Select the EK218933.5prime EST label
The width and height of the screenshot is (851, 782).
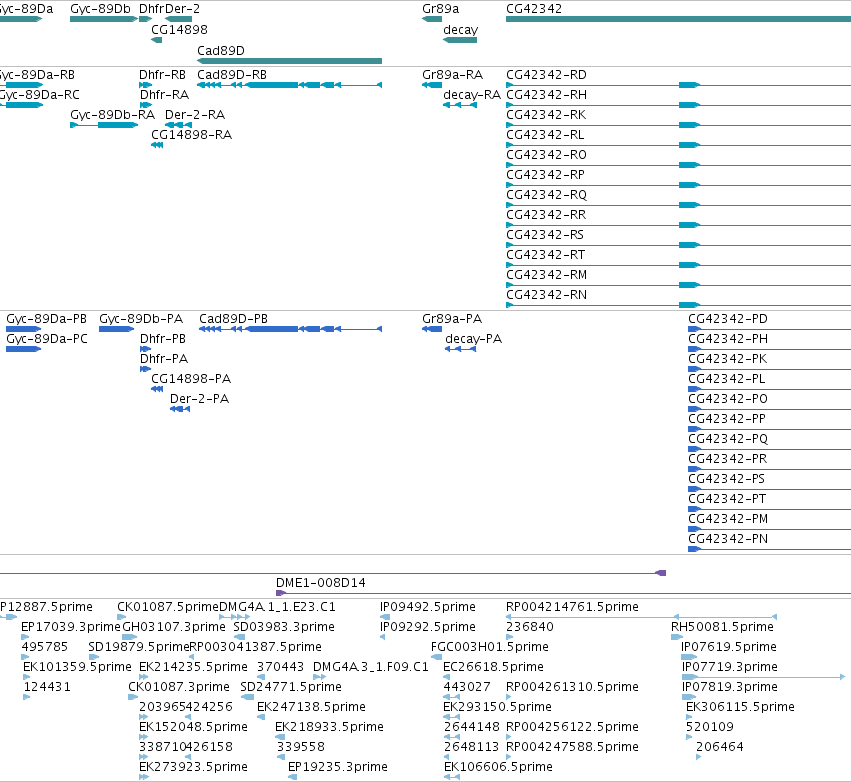[x=329, y=727]
